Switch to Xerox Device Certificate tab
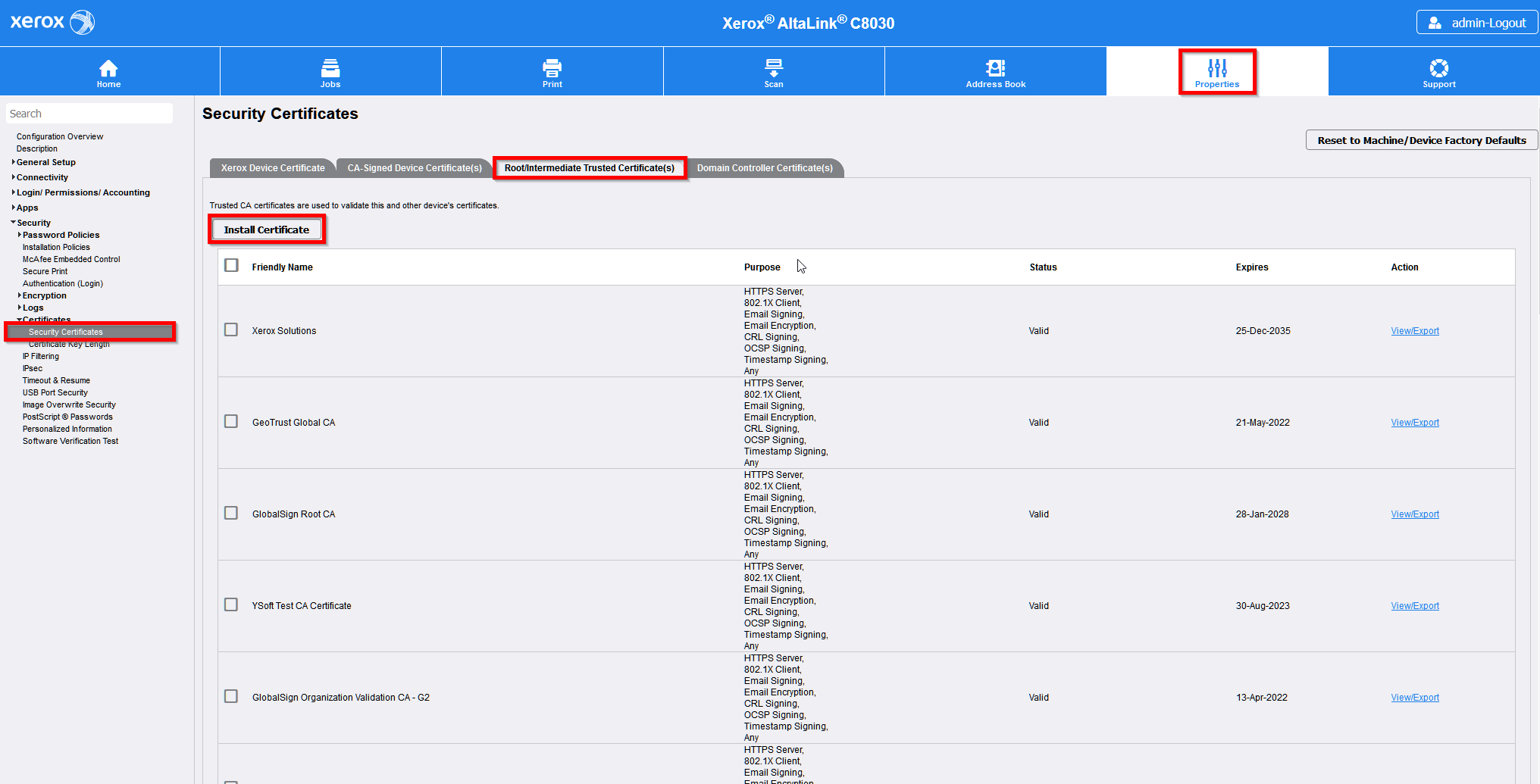The width and height of the screenshot is (1540, 784). [273, 168]
